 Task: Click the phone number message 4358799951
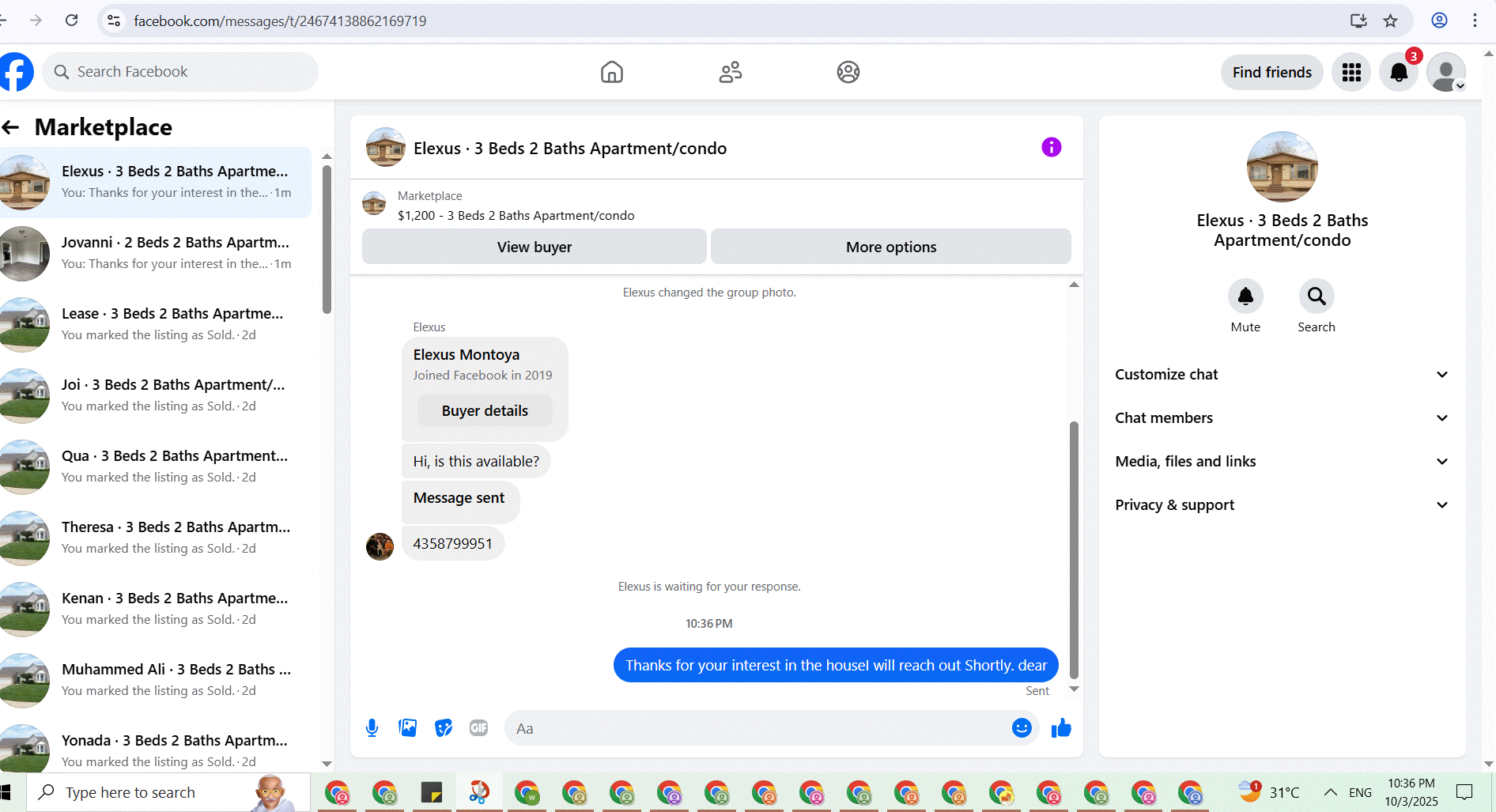click(x=453, y=544)
